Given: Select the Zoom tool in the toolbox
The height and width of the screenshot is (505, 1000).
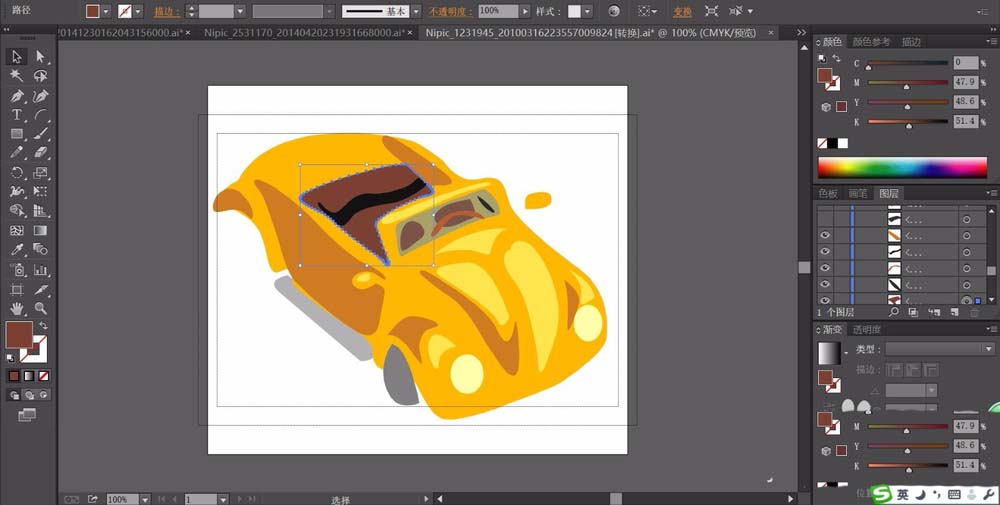Looking at the screenshot, I should pos(41,309).
